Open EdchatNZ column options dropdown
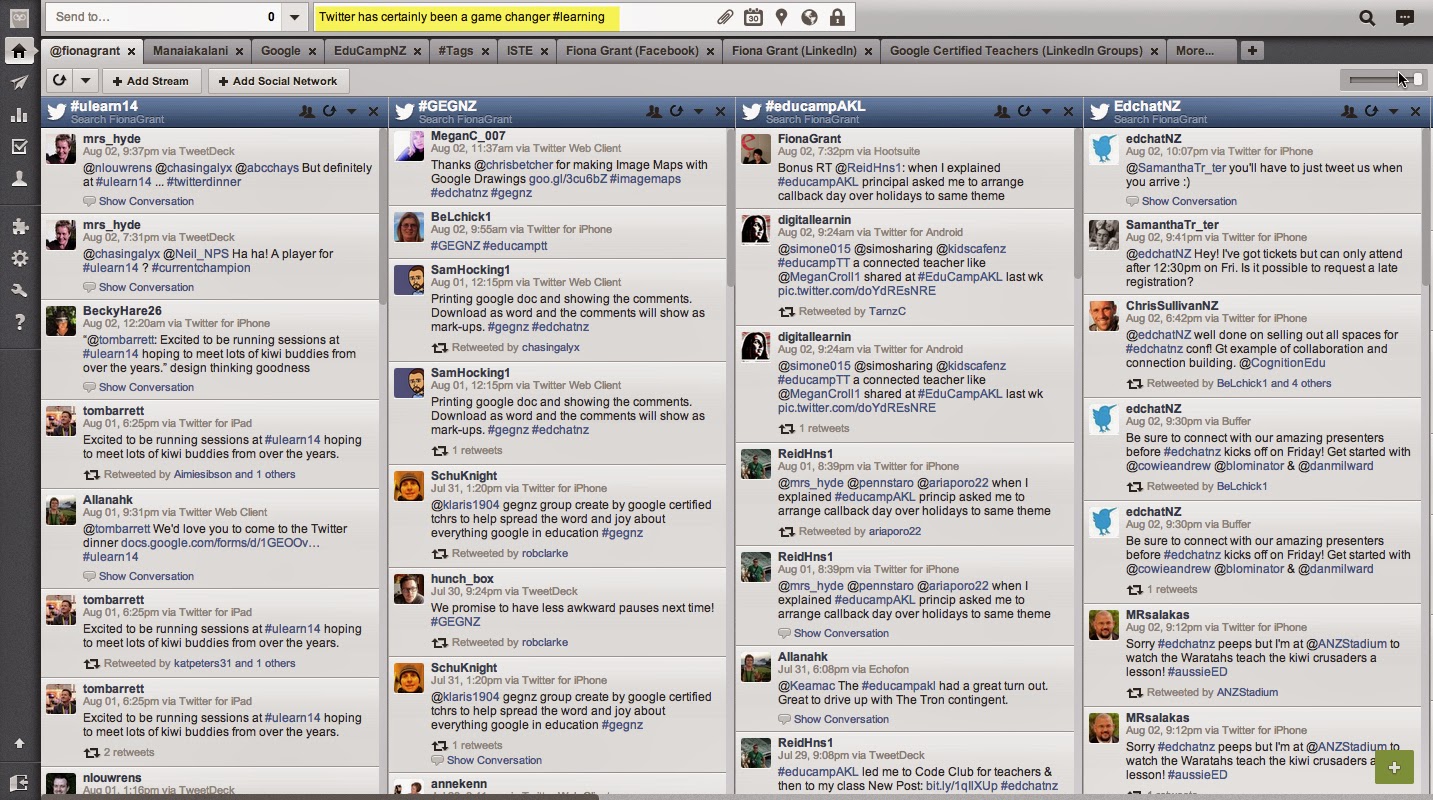Image resolution: width=1433 pixels, height=800 pixels. click(1394, 112)
